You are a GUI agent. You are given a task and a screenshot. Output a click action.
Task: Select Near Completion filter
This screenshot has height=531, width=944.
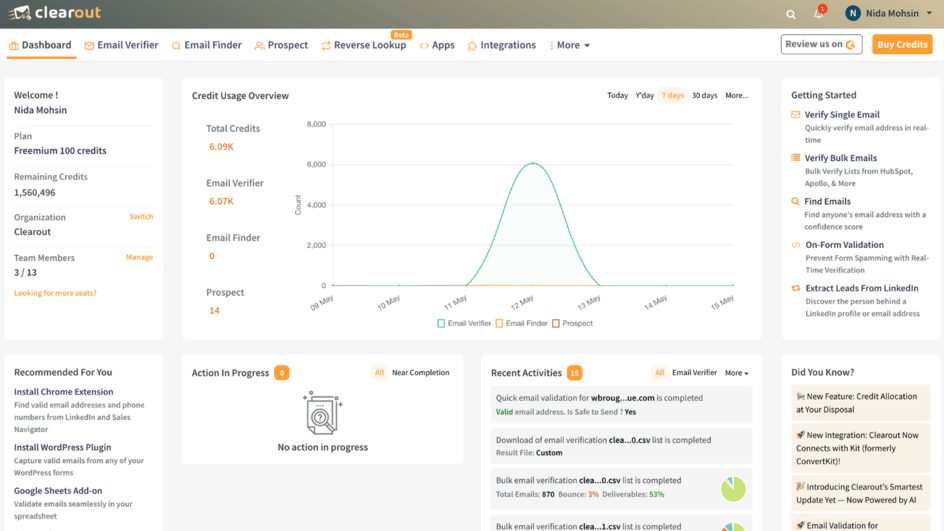tap(420, 373)
